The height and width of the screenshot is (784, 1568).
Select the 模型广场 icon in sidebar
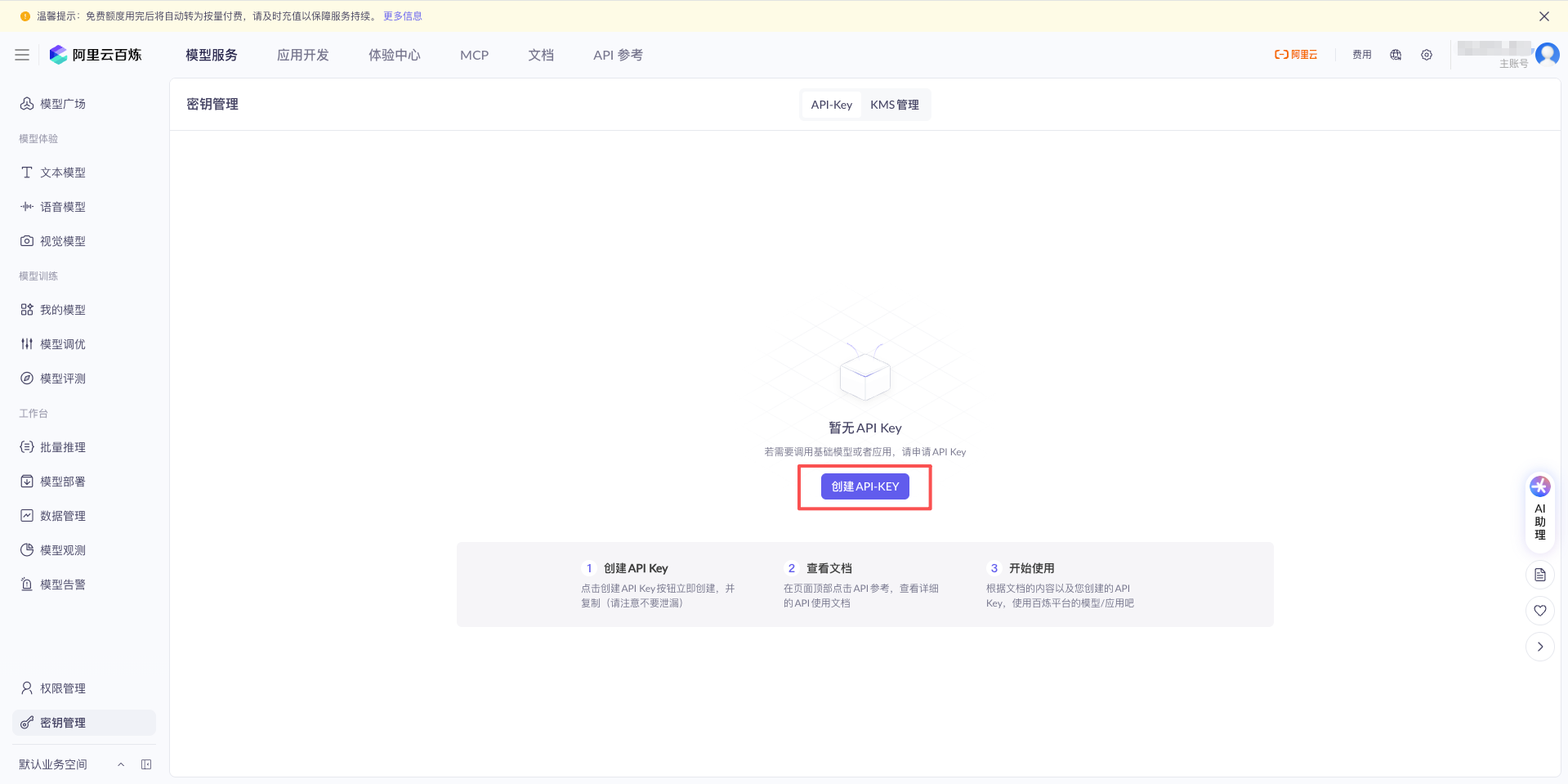click(25, 104)
